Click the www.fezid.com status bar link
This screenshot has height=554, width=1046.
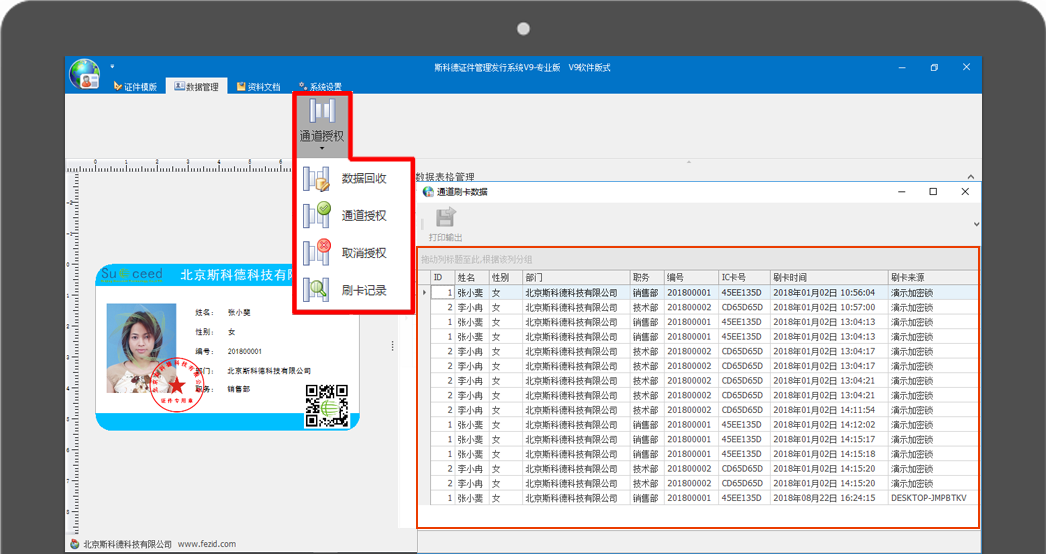coord(207,544)
